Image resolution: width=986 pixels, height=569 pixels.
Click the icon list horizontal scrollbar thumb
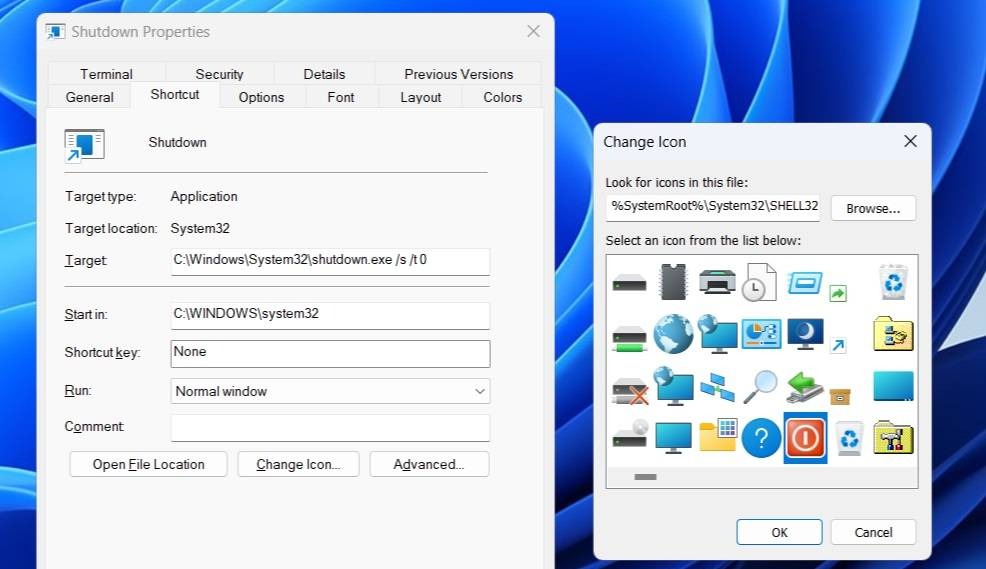pyautogui.click(x=645, y=477)
